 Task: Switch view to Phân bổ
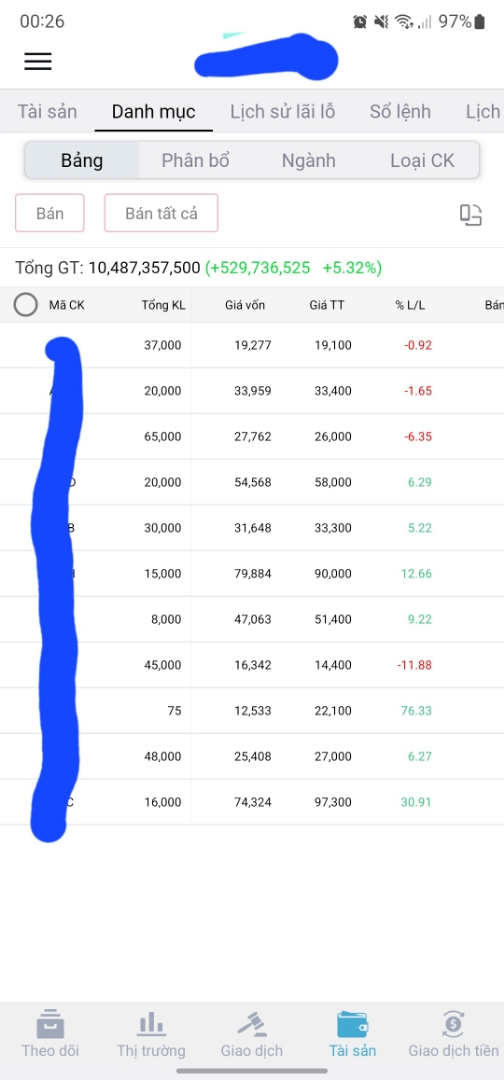coord(196,160)
